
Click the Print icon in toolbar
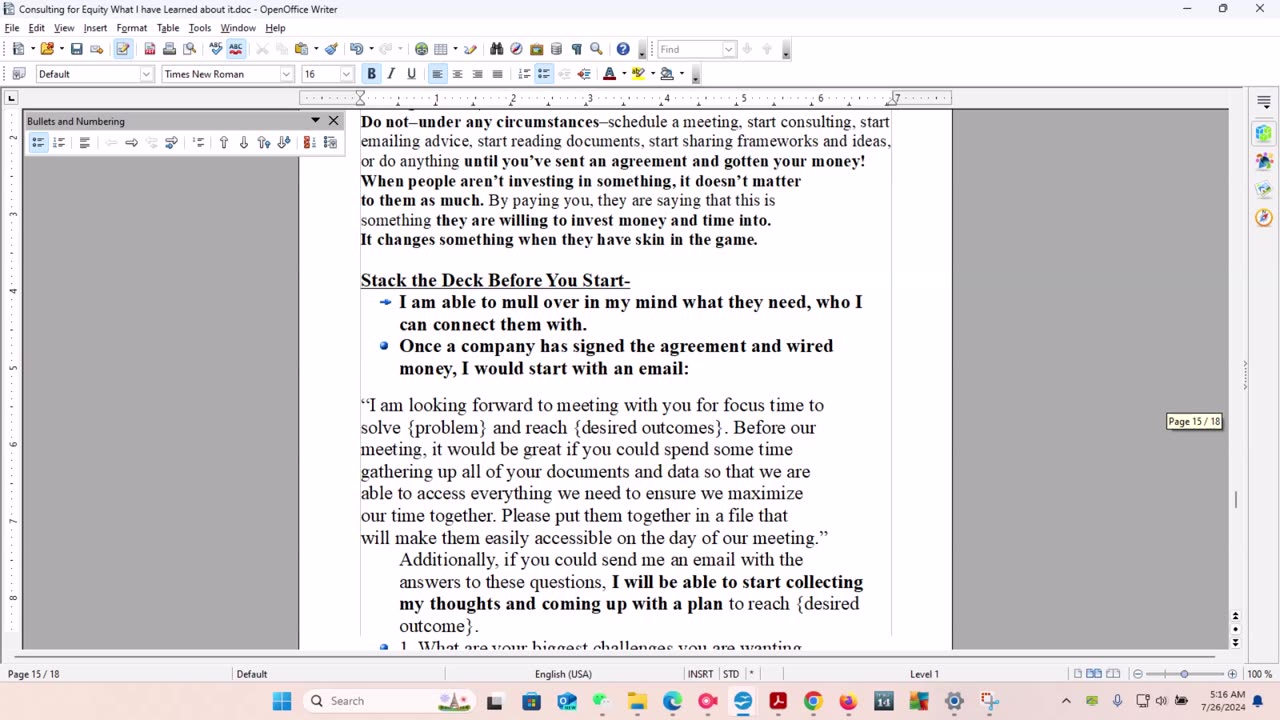tap(169, 49)
